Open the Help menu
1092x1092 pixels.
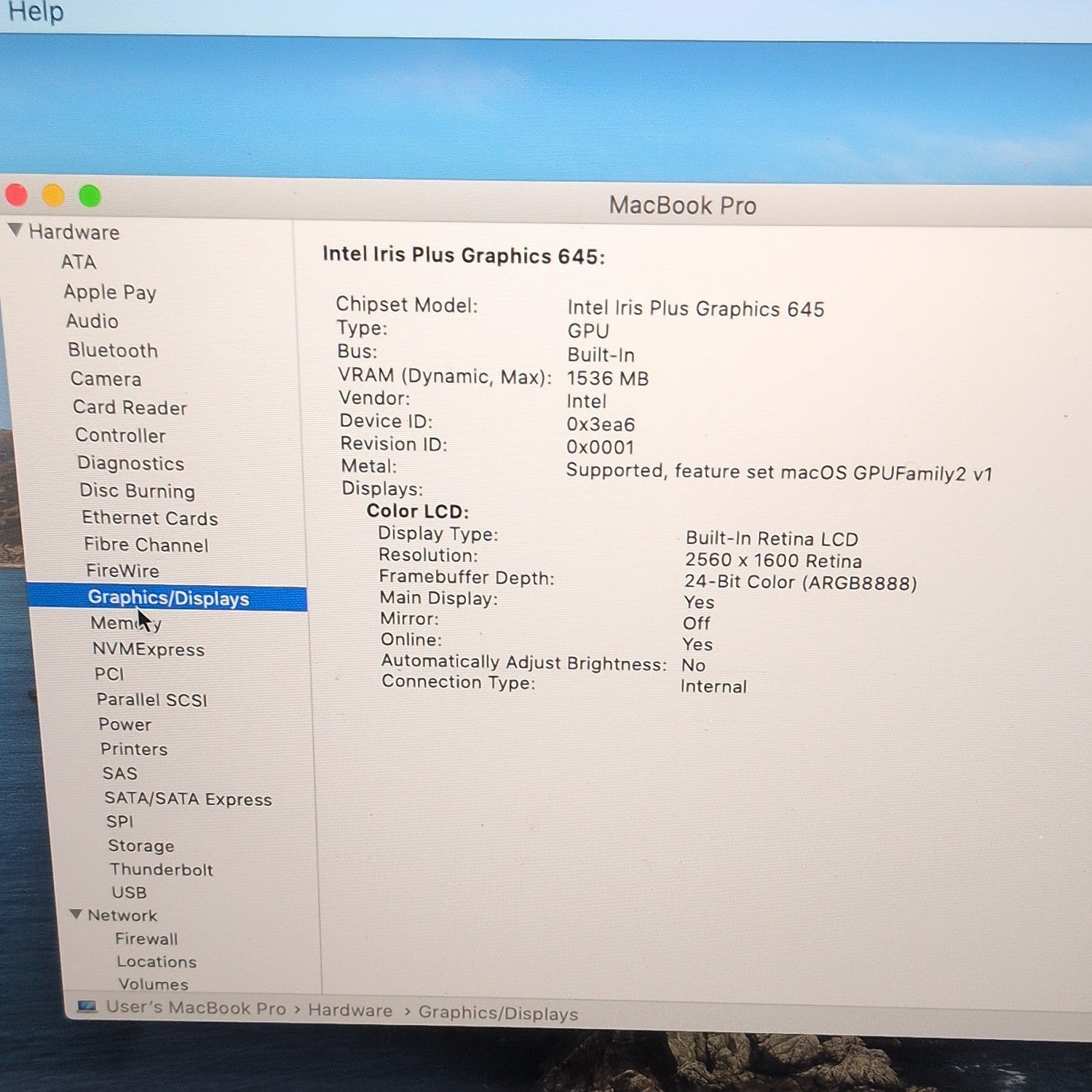[35, 12]
